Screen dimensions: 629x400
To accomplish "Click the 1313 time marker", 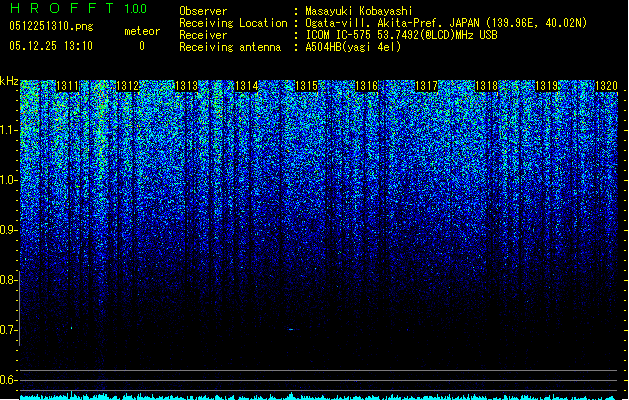I will (x=187, y=86).
